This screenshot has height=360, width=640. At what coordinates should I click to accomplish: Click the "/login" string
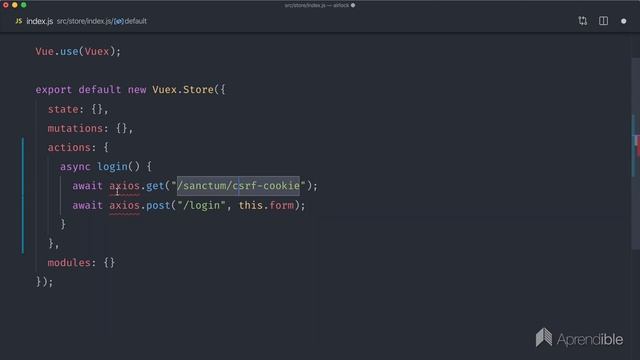click(x=201, y=205)
